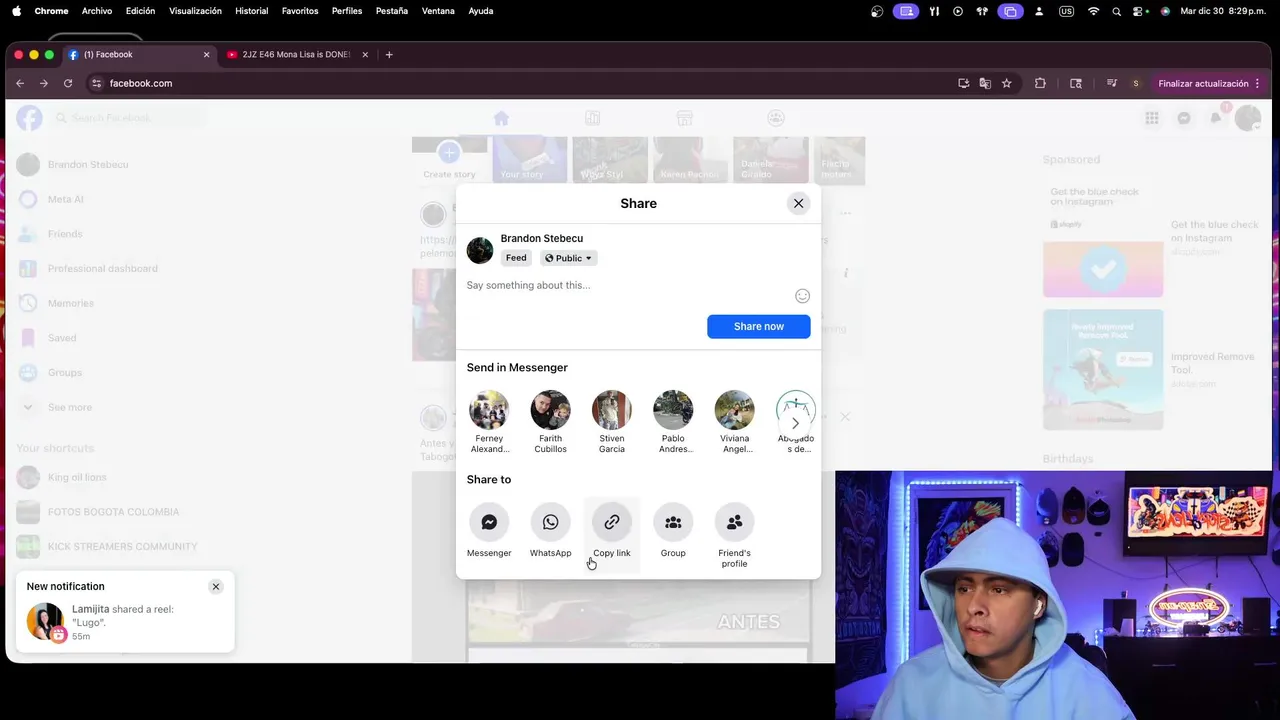Click the Feed destination button

[516, 258]
